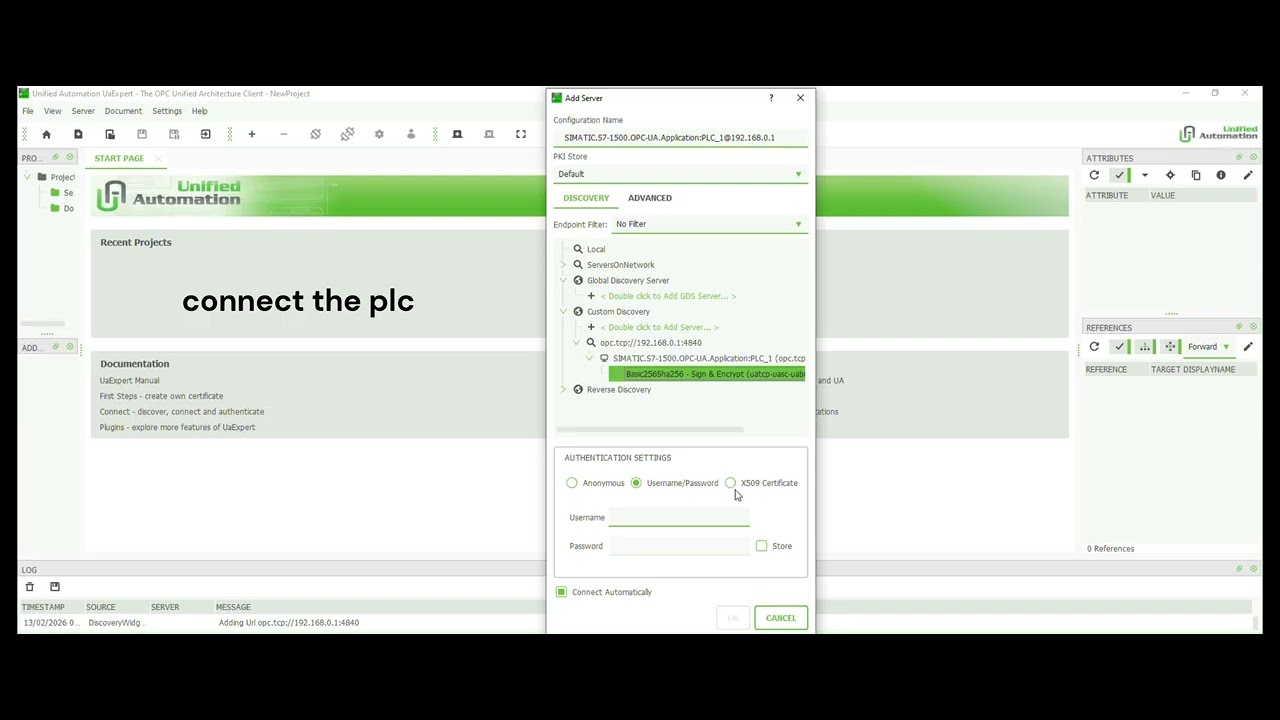The width and height of the screenshot is (1280, 720).
Task: Click the New Document icon in toolbar
Action: 78,134
